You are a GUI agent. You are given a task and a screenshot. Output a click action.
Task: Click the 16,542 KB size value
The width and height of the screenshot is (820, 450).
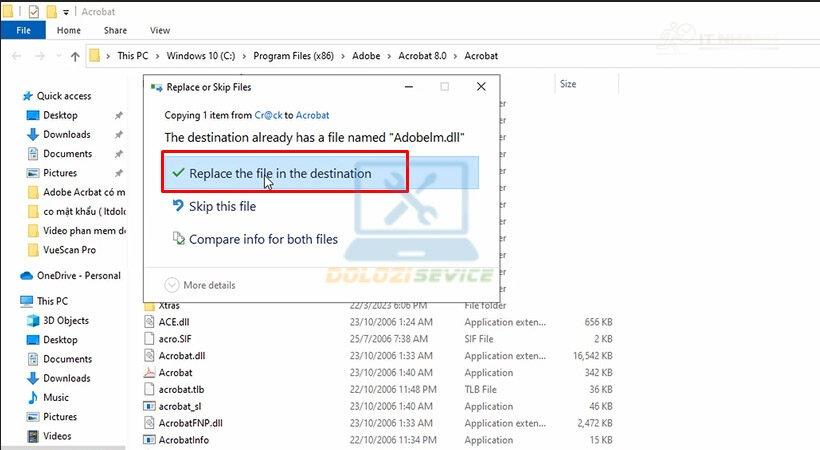point(593,356)
